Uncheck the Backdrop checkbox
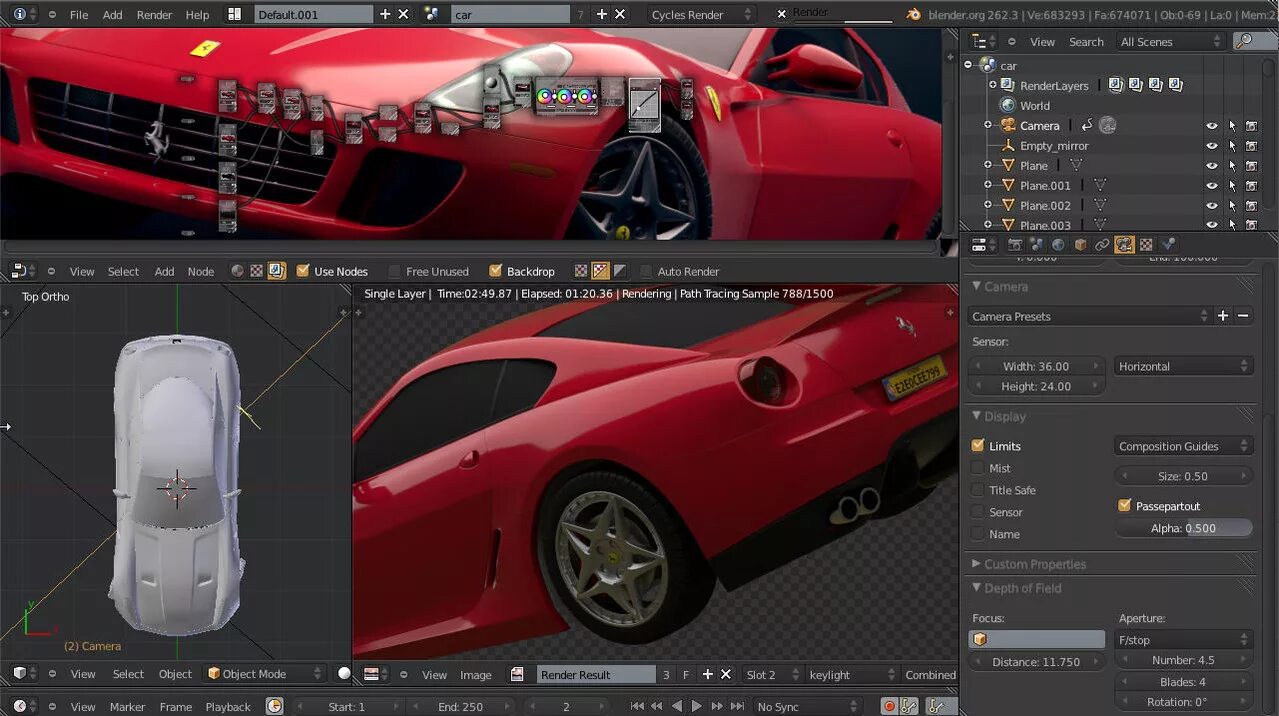The width and height of the screenshot is (1279, 716). coord(495,271)
